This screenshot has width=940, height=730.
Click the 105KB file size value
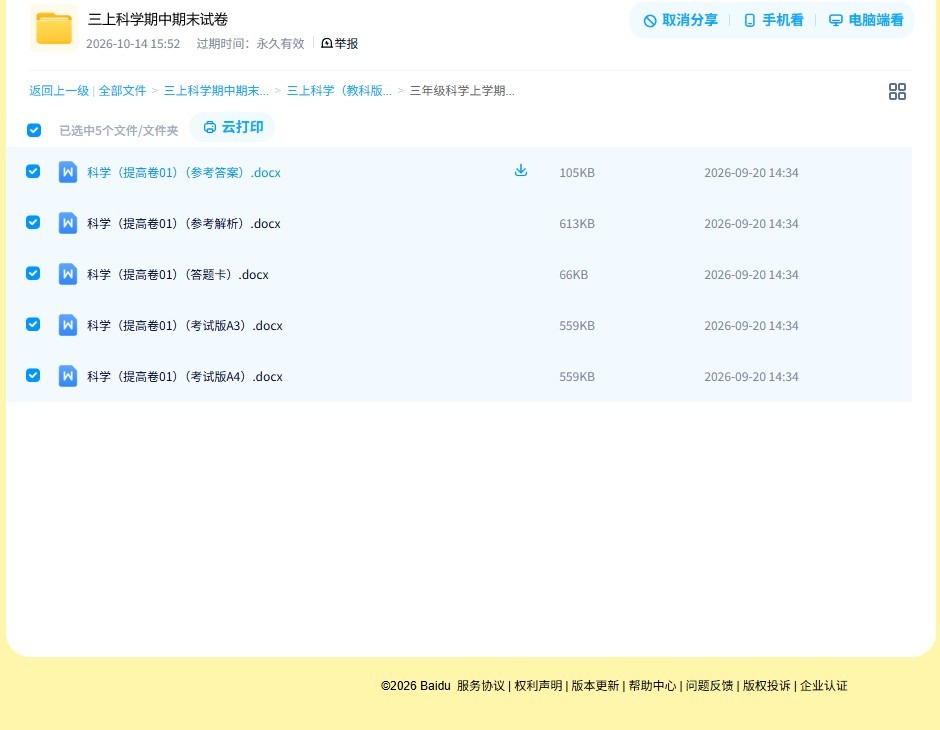(x=577, y=173)
